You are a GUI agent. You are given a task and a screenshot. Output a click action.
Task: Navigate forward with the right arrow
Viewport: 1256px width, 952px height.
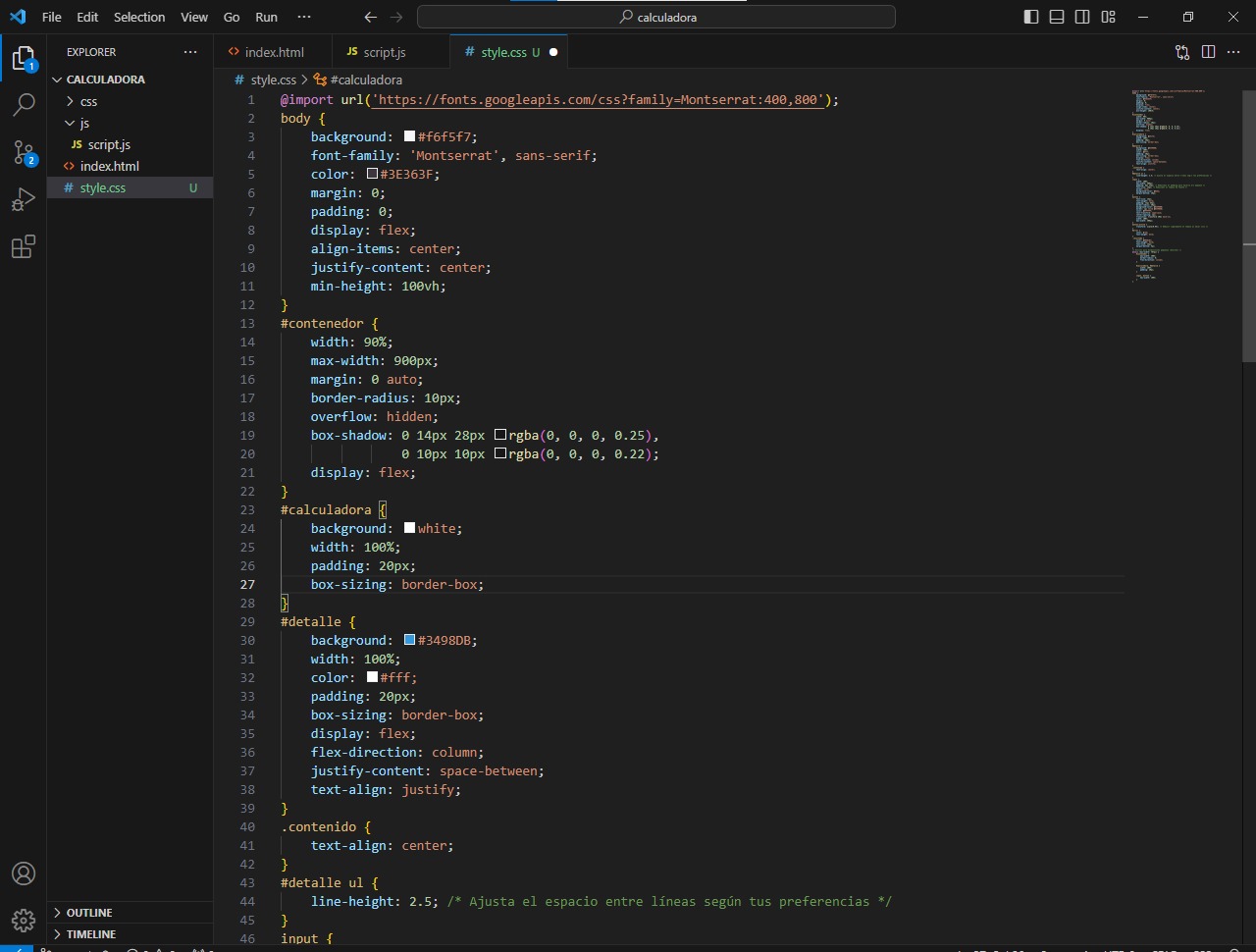(x=396, y=17)
